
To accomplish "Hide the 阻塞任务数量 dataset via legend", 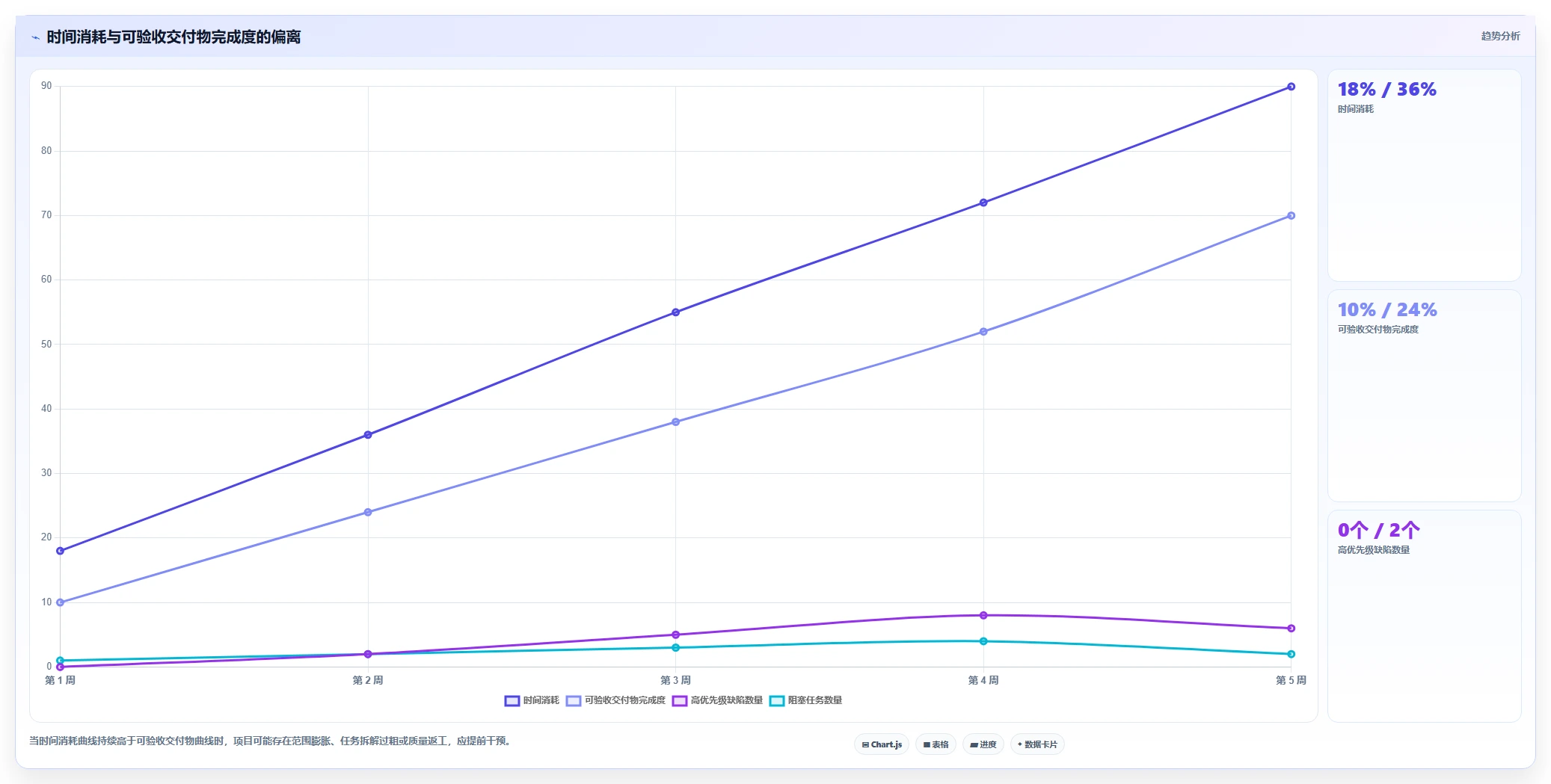I will (805, 700).
